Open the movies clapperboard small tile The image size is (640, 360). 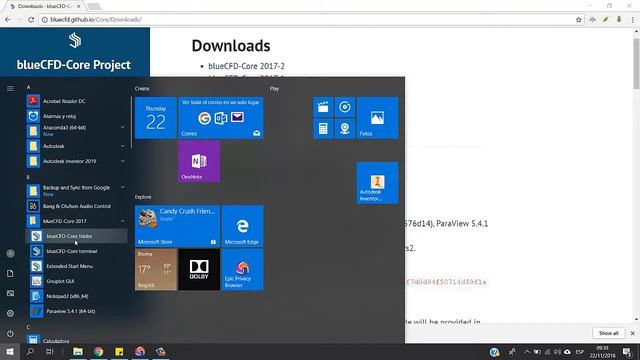(323, 107)
